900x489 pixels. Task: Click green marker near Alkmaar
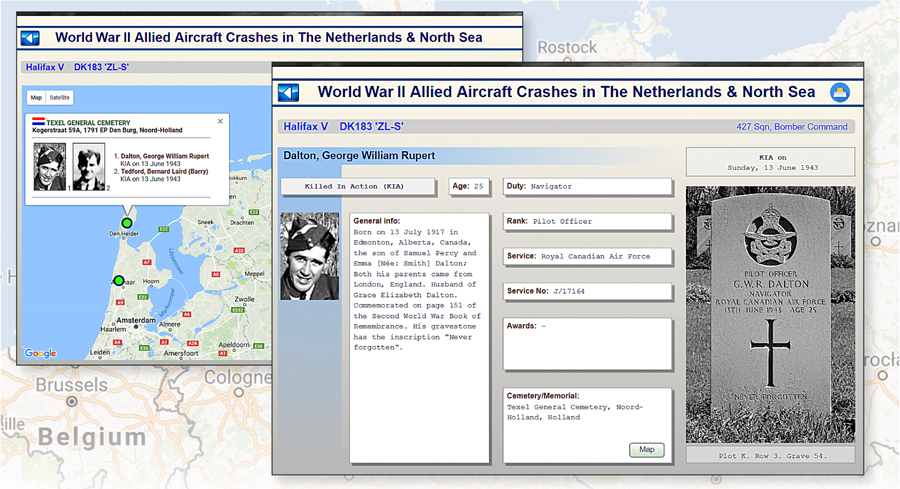(118, 281)
